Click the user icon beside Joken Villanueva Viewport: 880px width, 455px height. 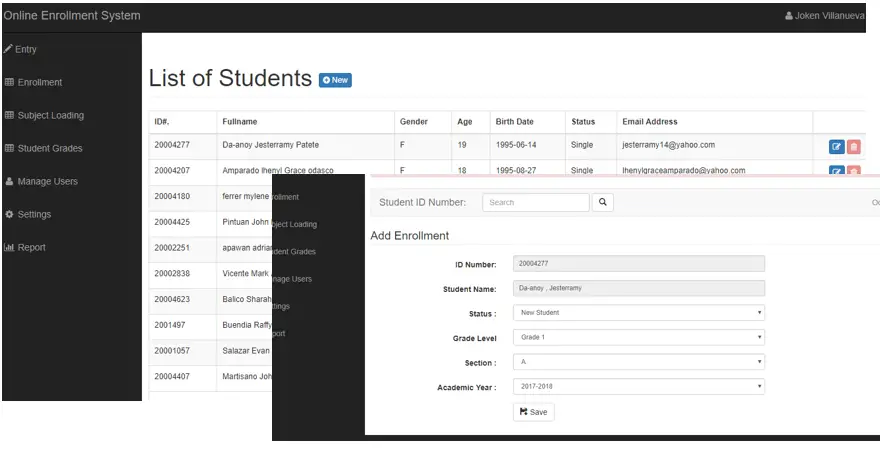coord(789,16)
